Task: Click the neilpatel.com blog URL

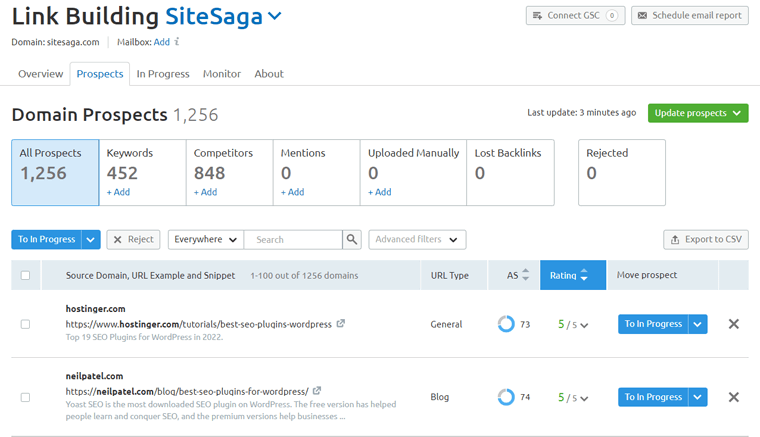Action: click(187, 391)
